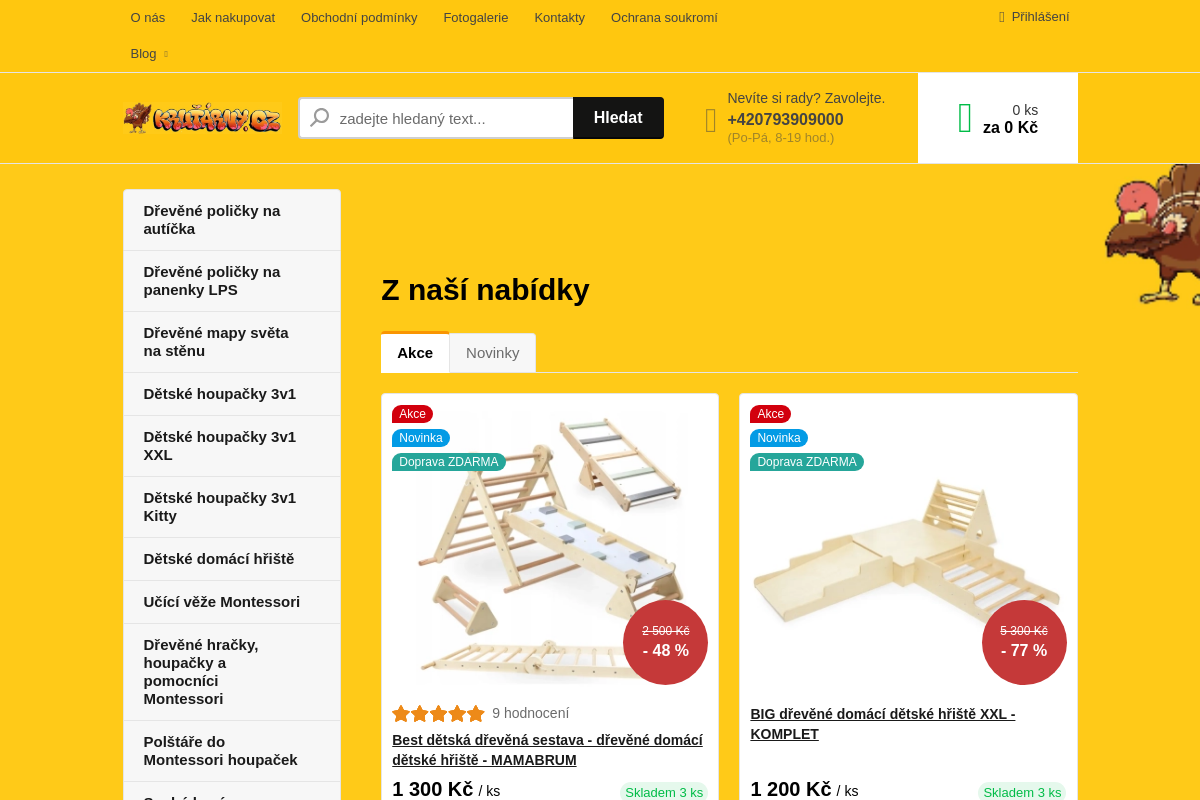Click the Kutiarny.cz store logo
This screenshot has width=1200, height=800.
(x=202, y=118)
